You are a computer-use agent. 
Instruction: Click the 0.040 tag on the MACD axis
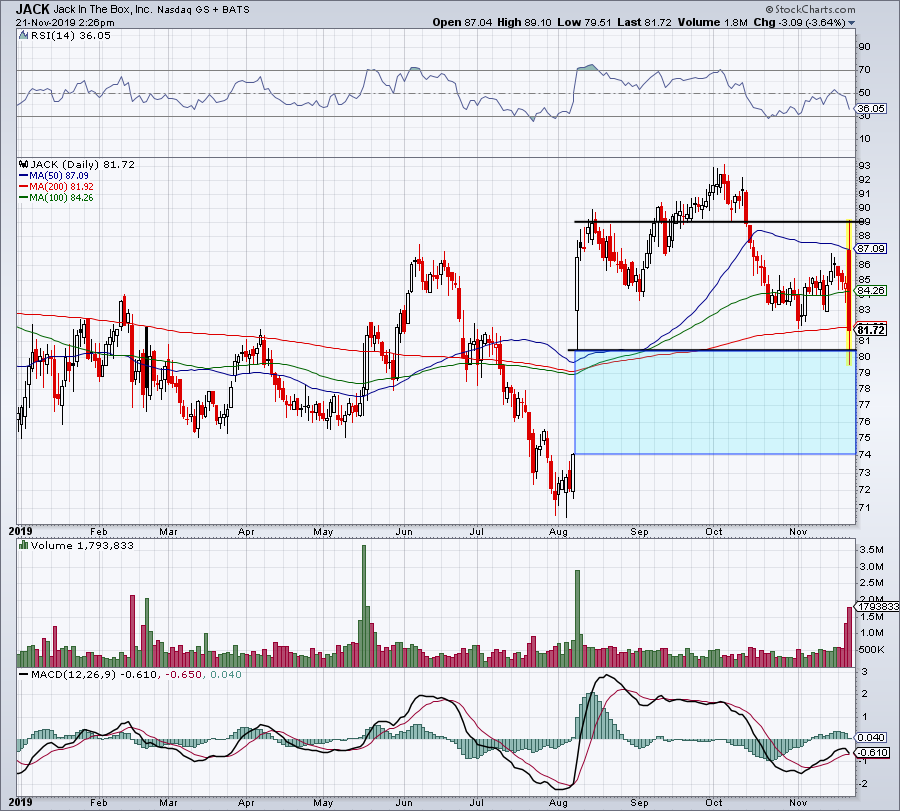pos(871,738)
